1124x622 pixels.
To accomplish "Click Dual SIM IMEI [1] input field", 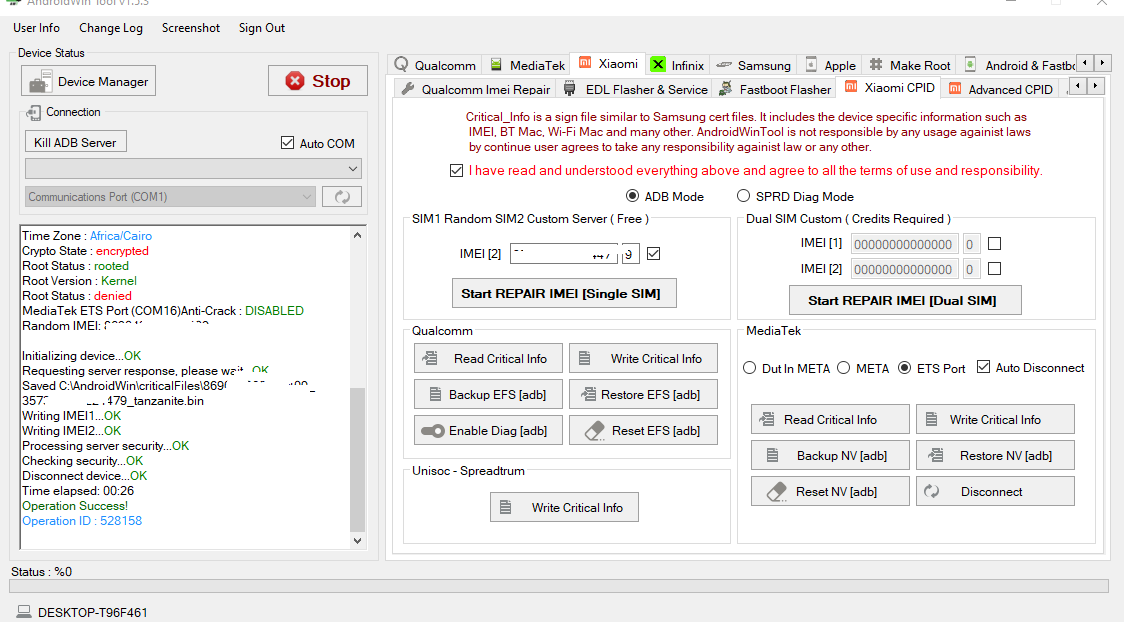I will 904,244.
